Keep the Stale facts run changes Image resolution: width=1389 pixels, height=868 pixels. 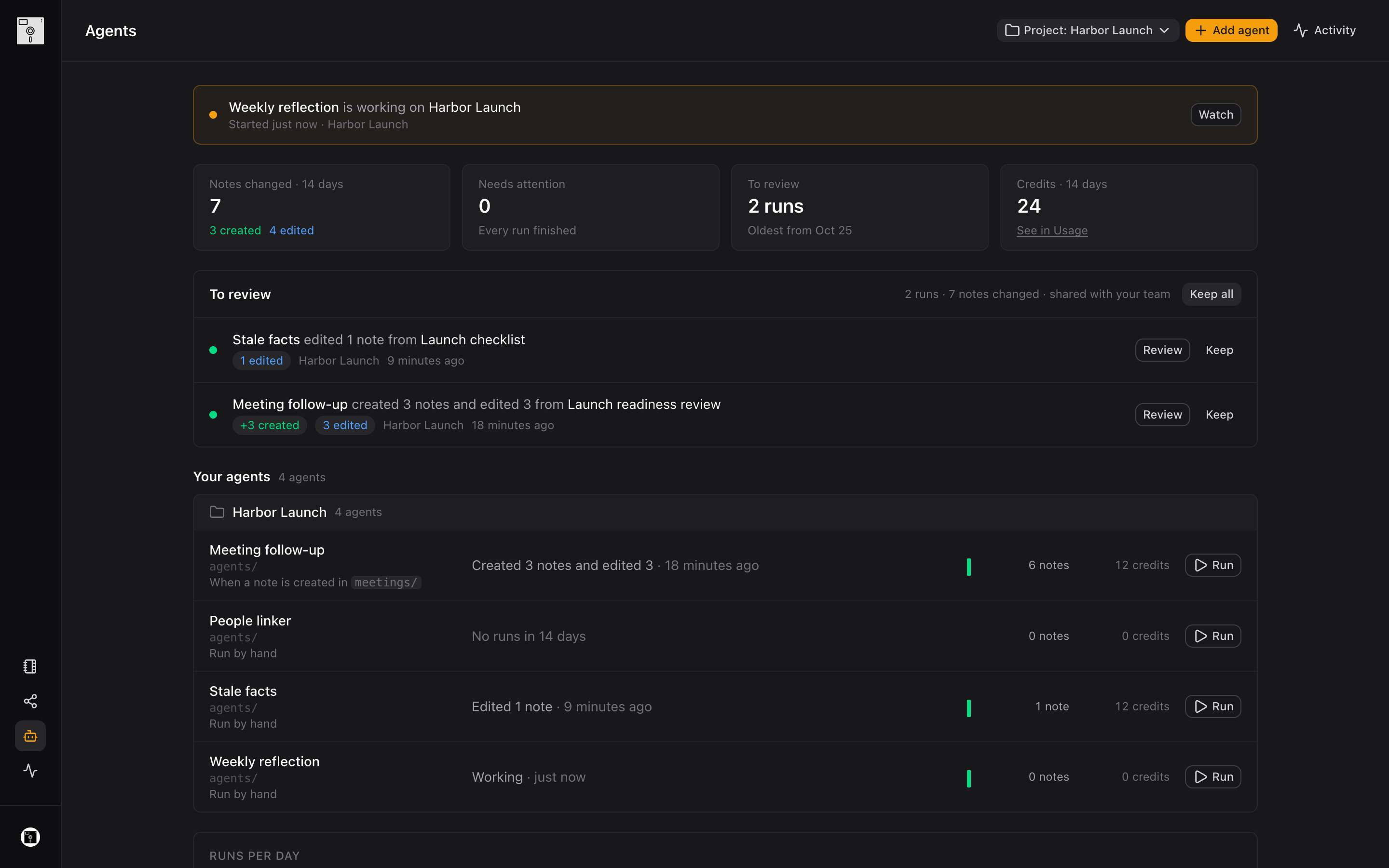(x=1219, y=350)
